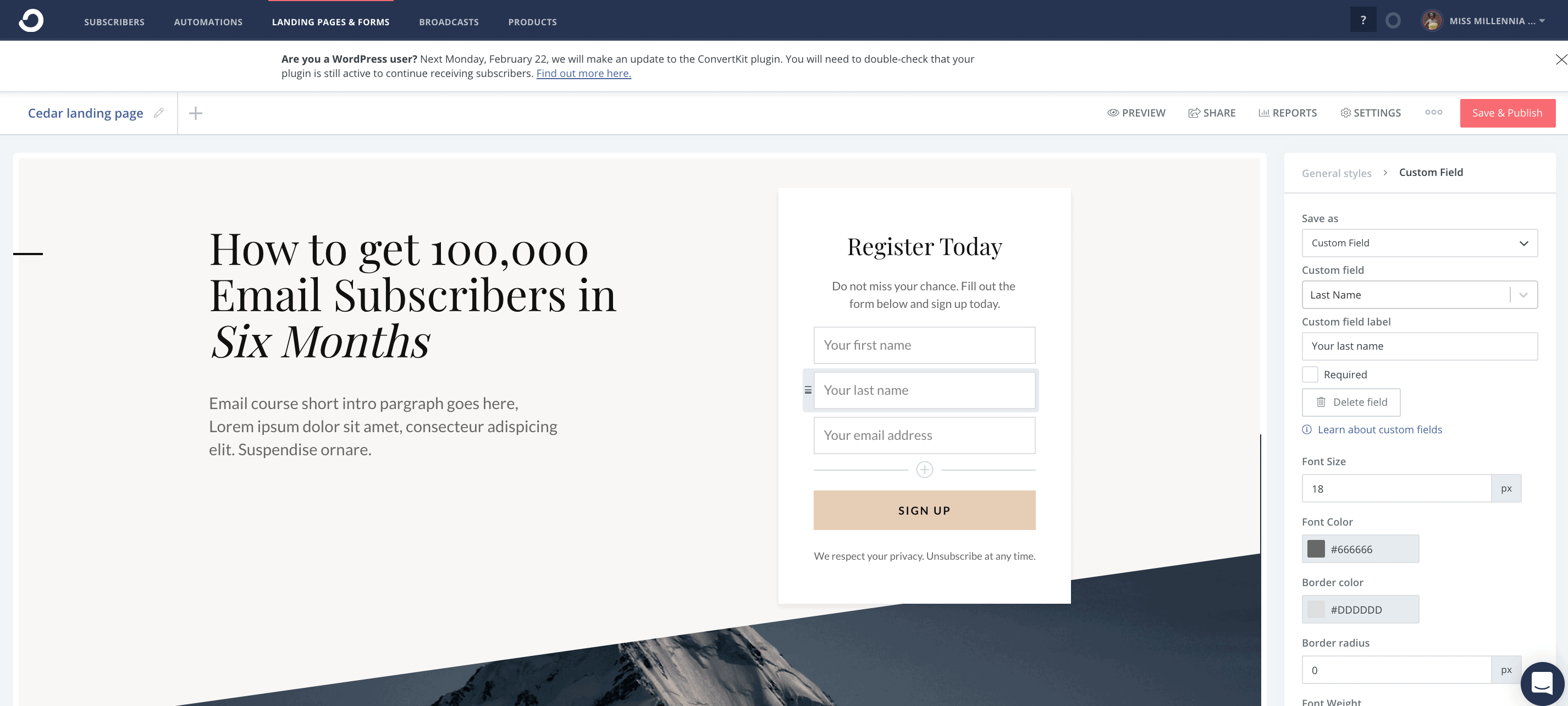Viewport: 1568px width, 706px height.
Task: Click the Settings icon for page settings
Action: (x=1370, y=112)
